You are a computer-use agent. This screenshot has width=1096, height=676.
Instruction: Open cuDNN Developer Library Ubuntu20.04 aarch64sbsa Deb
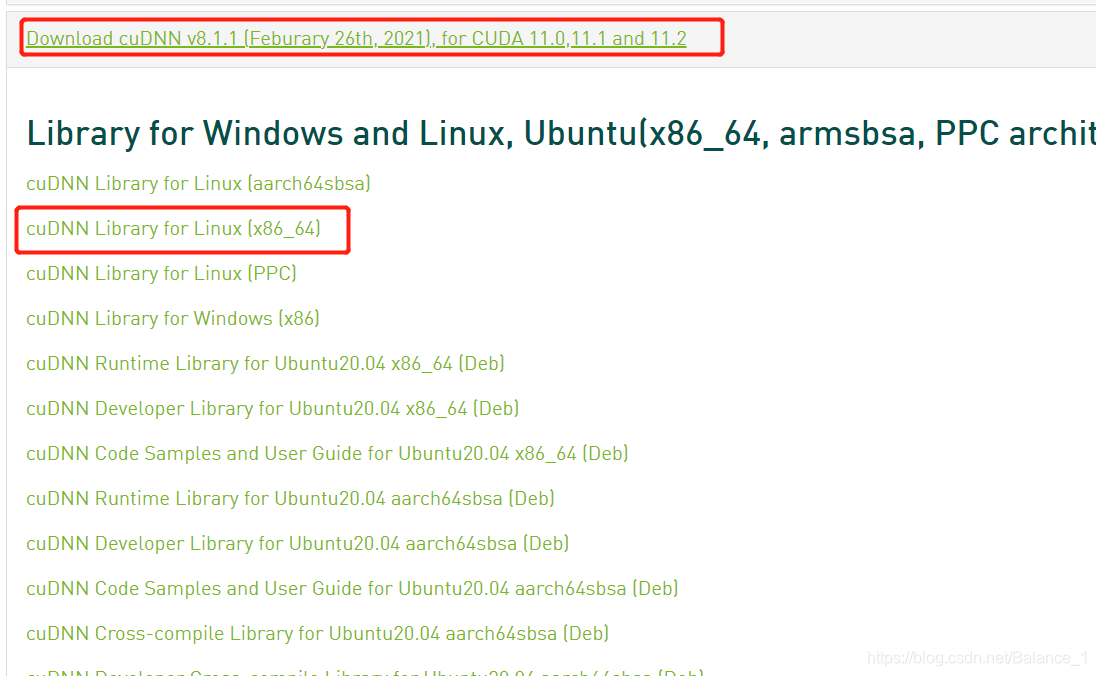coord(298,543)
